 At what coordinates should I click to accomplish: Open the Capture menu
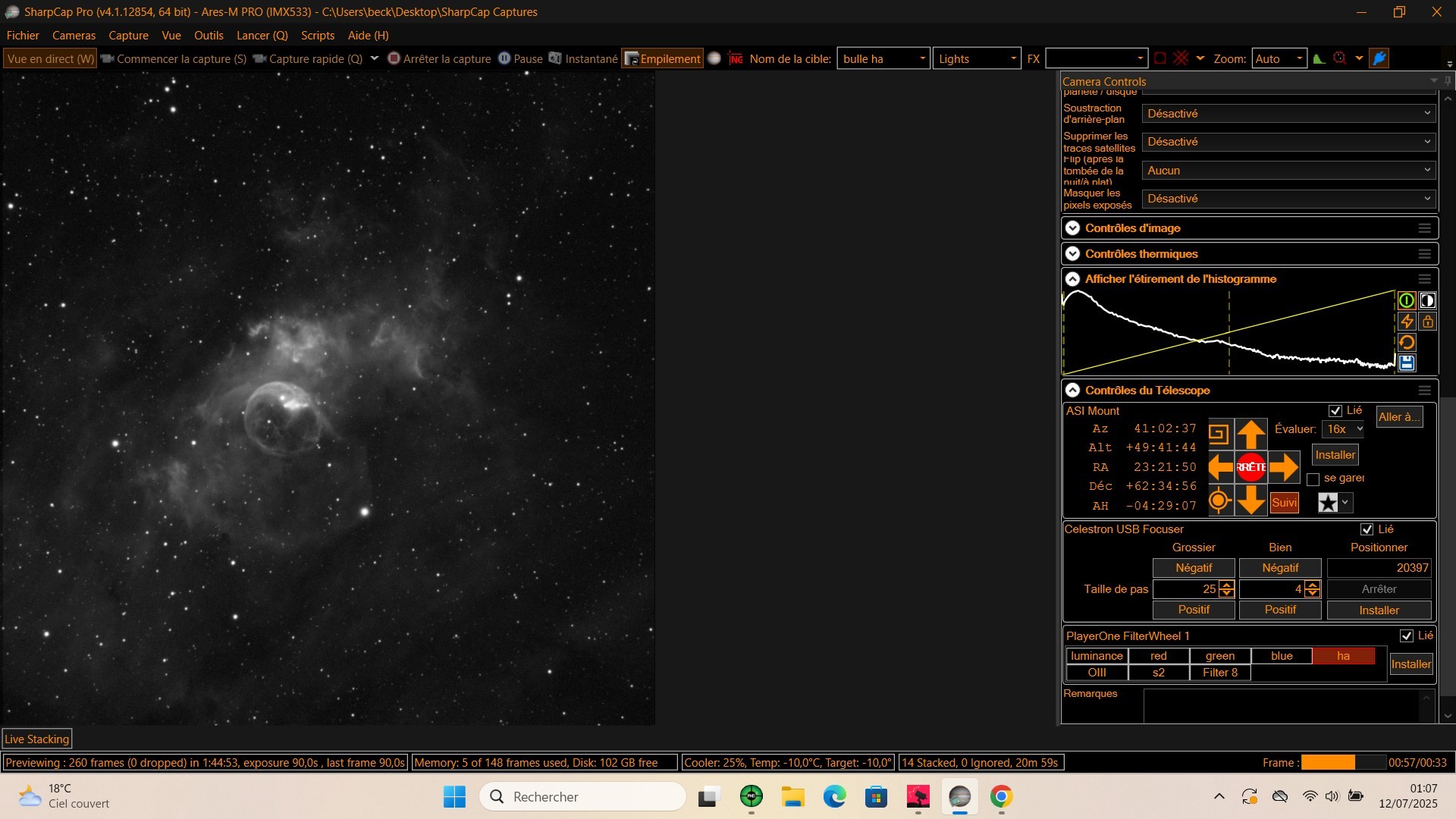(128, 36)
